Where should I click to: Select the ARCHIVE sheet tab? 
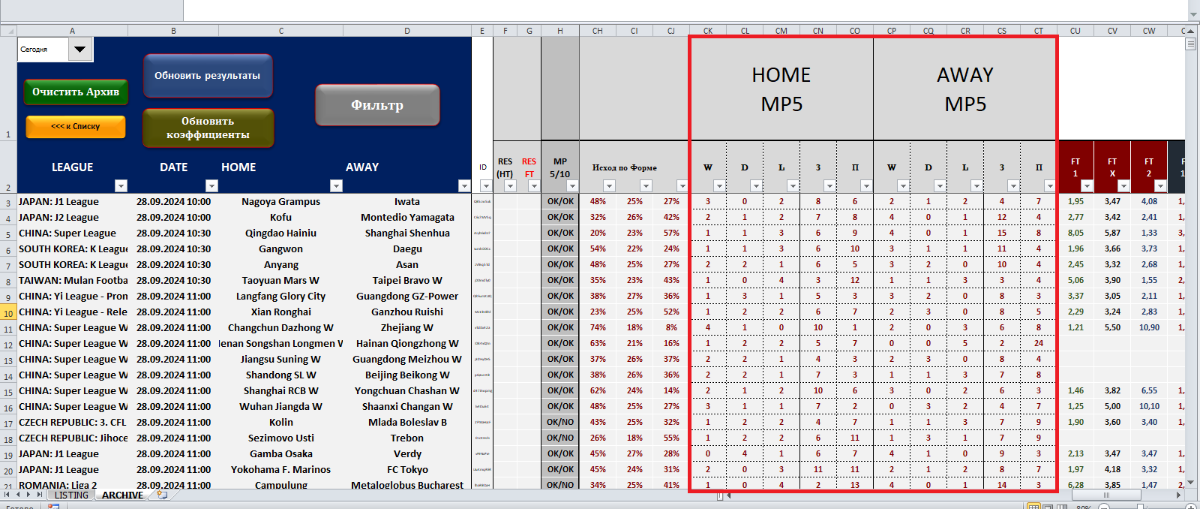122,495
